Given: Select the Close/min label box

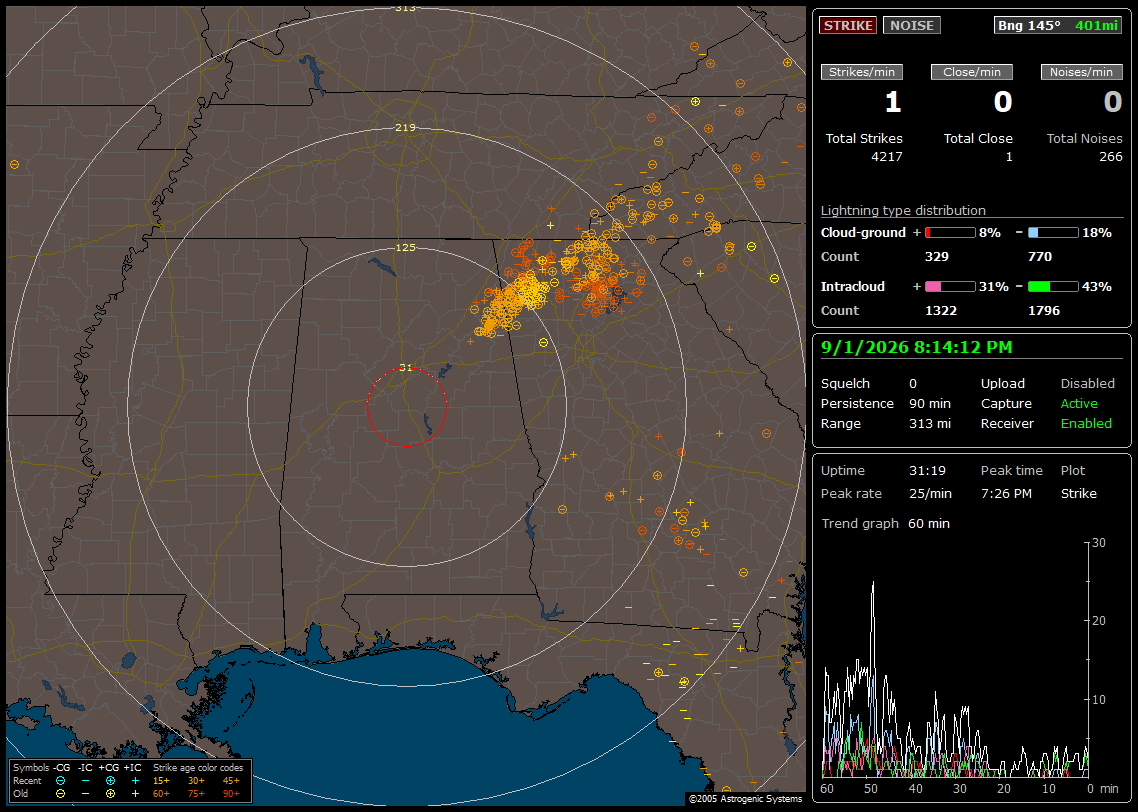Looking at the screenshot, I should pyautogui.click(x=972, y=72).
